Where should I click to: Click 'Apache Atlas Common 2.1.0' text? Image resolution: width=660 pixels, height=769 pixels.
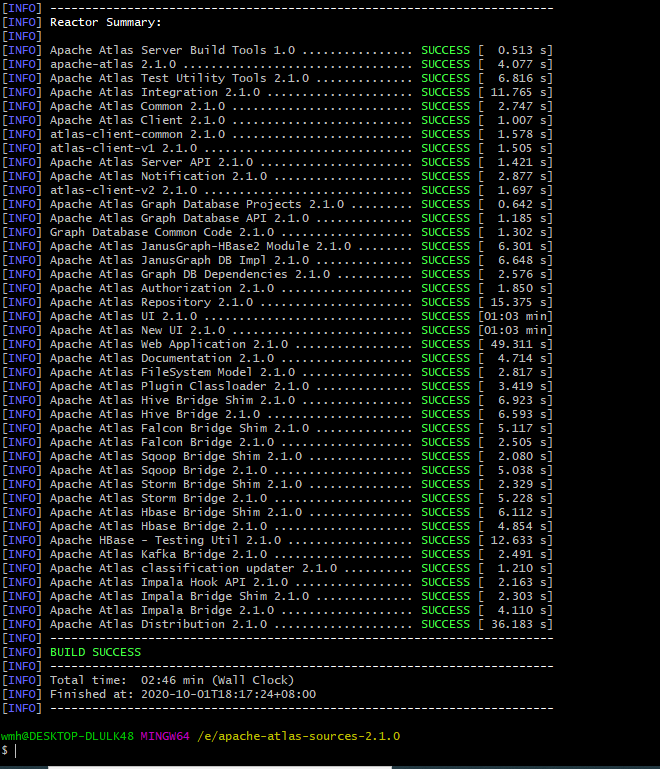click(137, 106)
